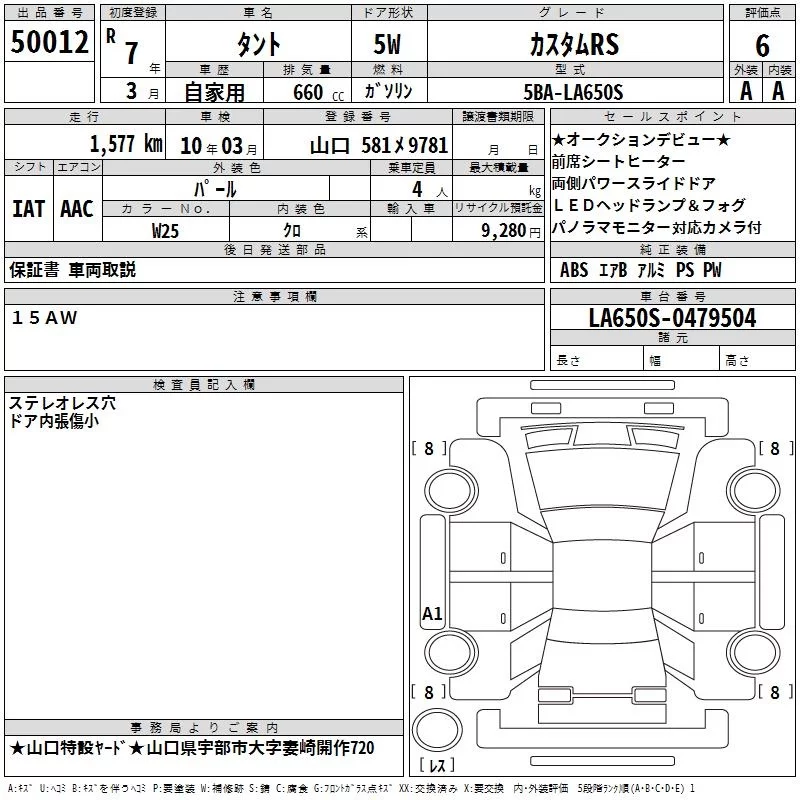Select the chassis number LA650S-0479504
800x800 pixels.
pos(672,318)
